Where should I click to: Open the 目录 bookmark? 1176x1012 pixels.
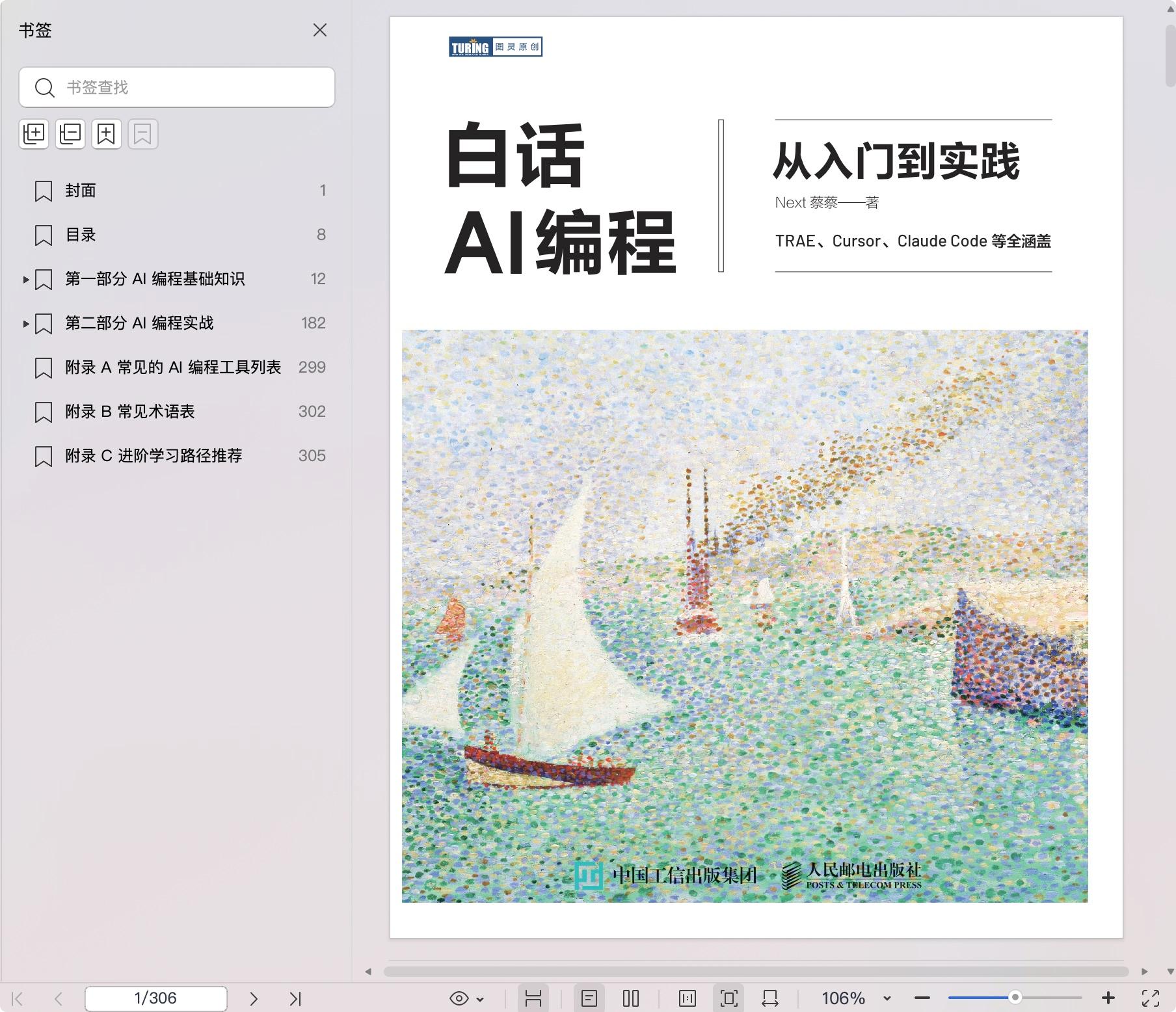pyautogui.click(x=81, y=235)
